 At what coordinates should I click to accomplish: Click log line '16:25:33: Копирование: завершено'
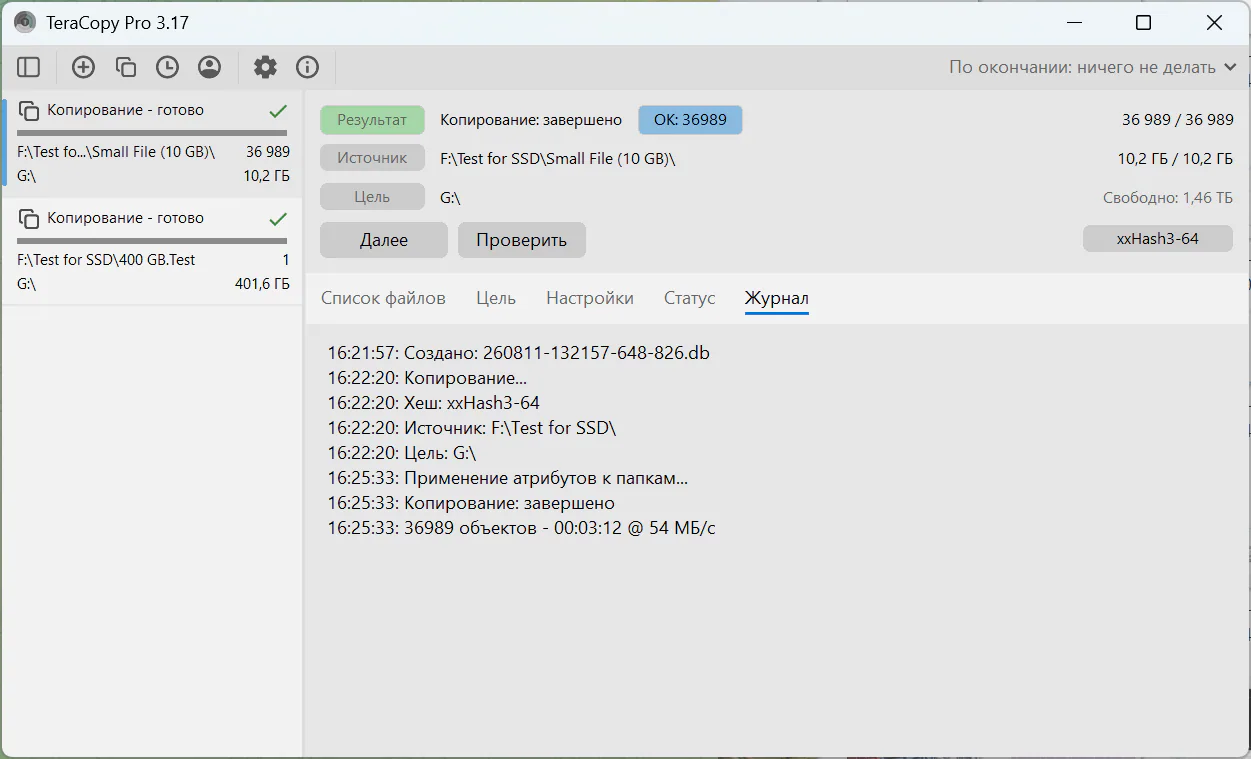point(471,503)
